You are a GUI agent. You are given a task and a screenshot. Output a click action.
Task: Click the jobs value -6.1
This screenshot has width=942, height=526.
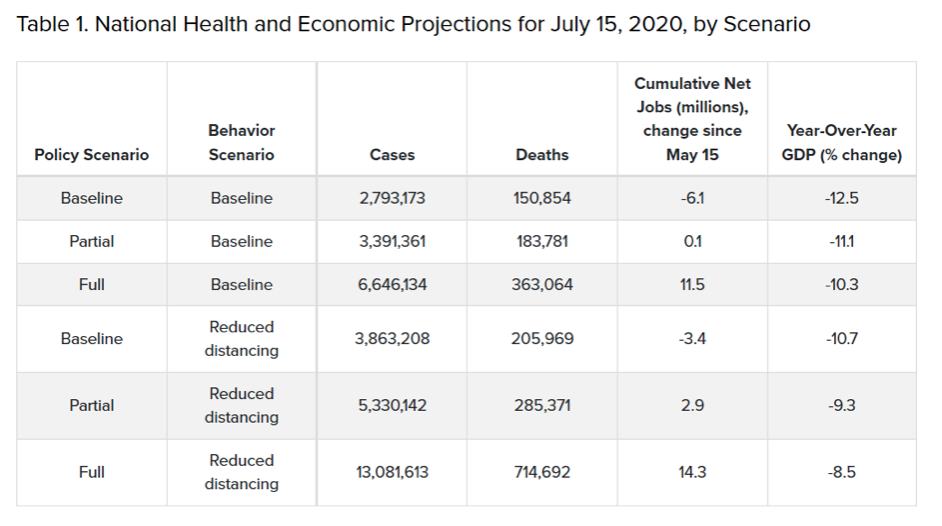point(692,198)
